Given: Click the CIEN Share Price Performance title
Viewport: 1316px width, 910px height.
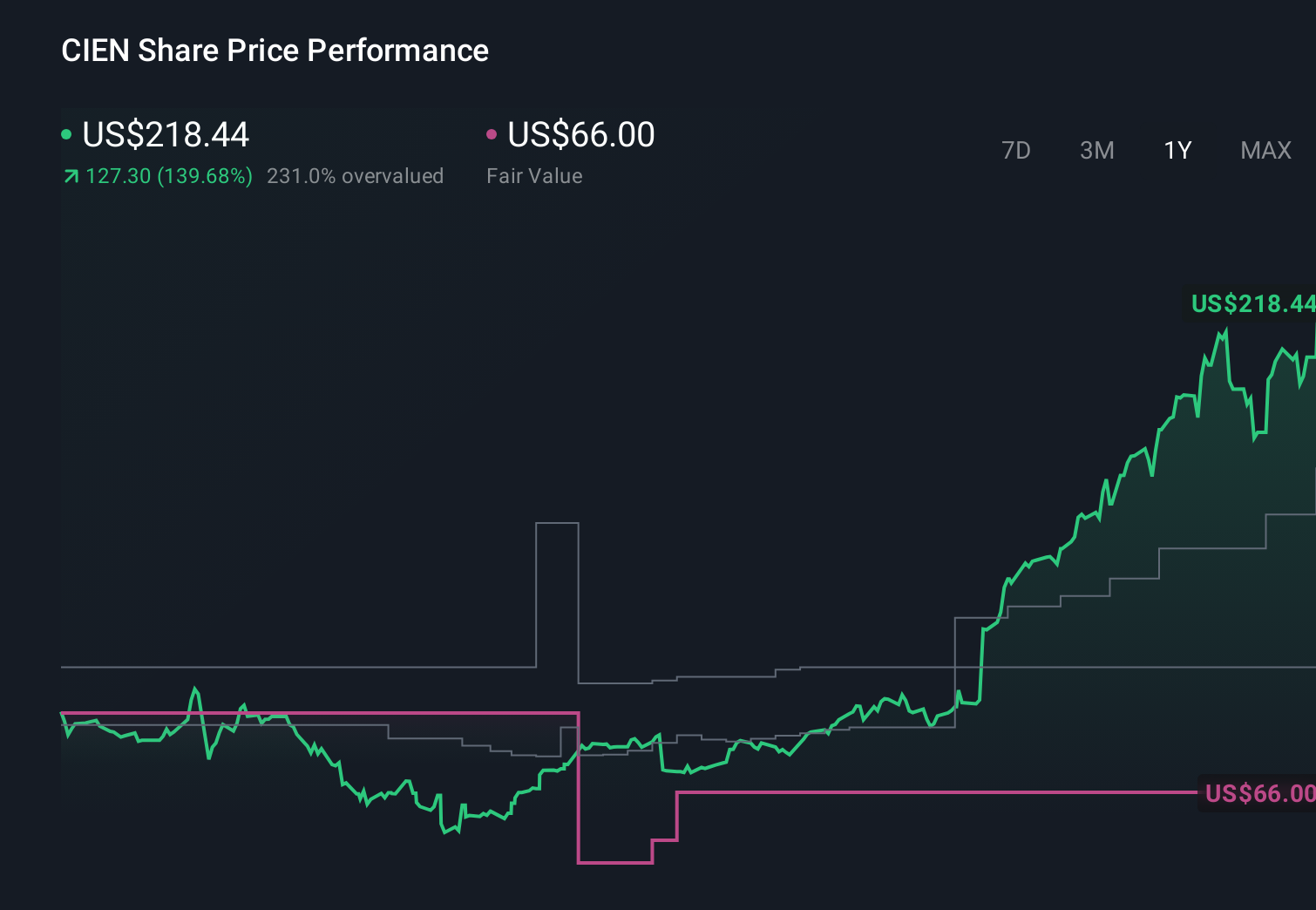Looking at the screenshot, I should click(x=275, y=51).
